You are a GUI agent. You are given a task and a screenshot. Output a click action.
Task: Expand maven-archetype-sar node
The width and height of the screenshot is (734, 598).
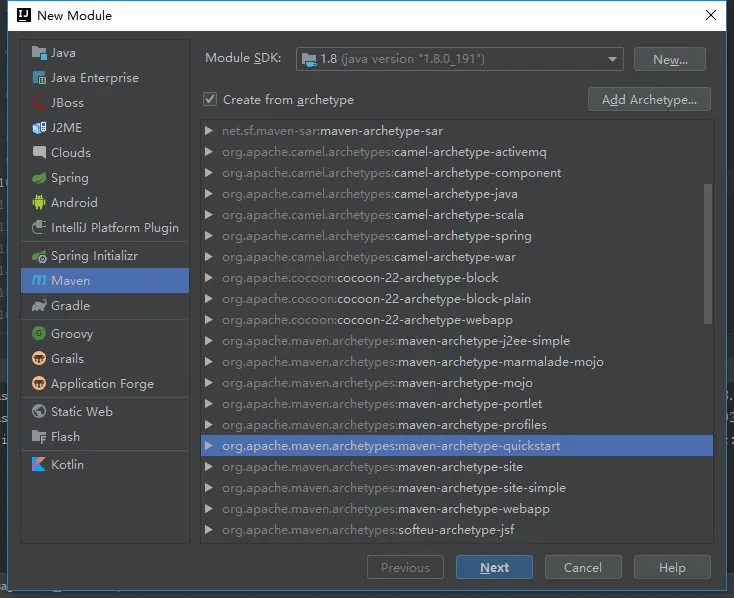209,131
